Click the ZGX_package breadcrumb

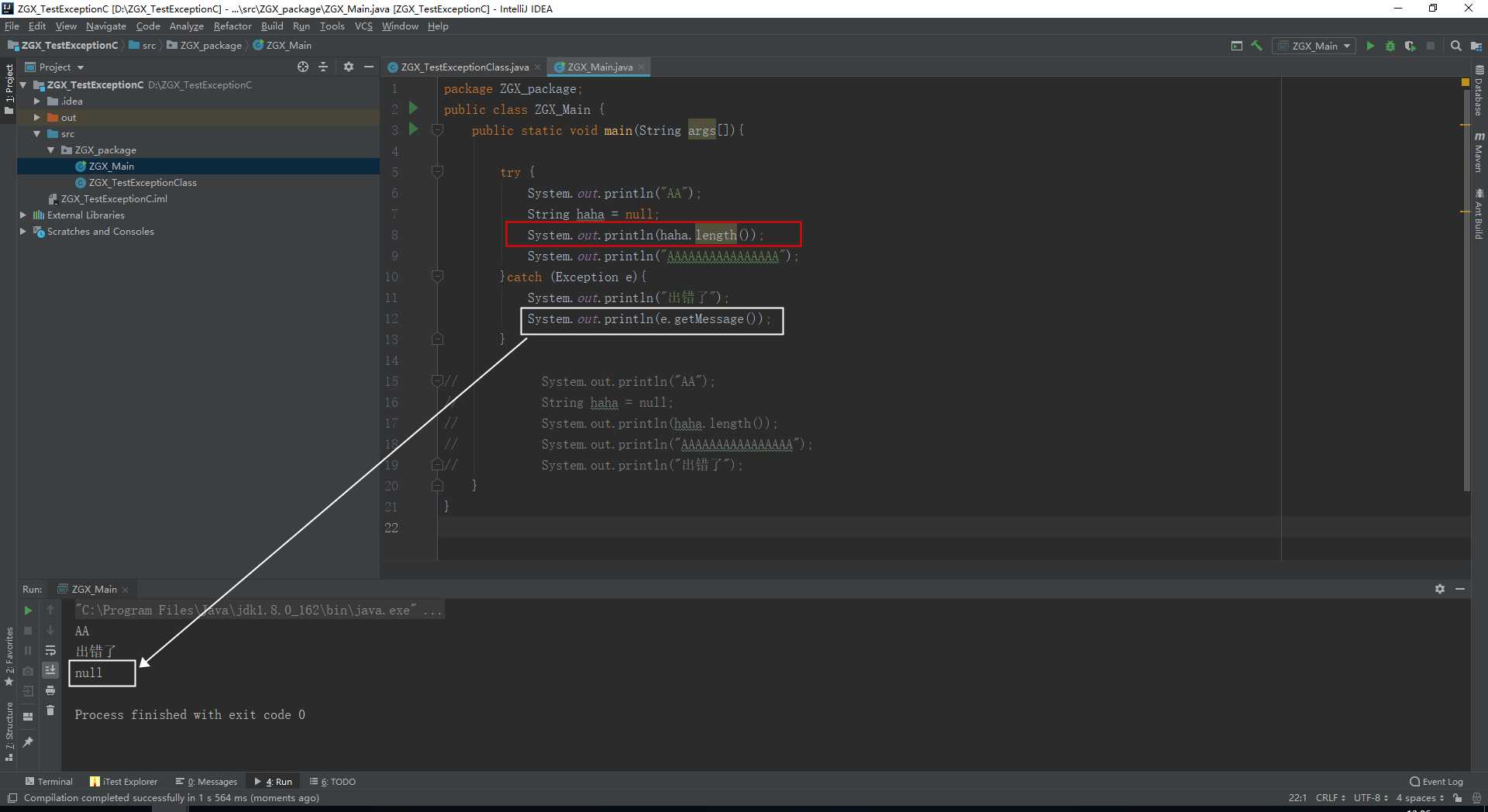(204, 46)
